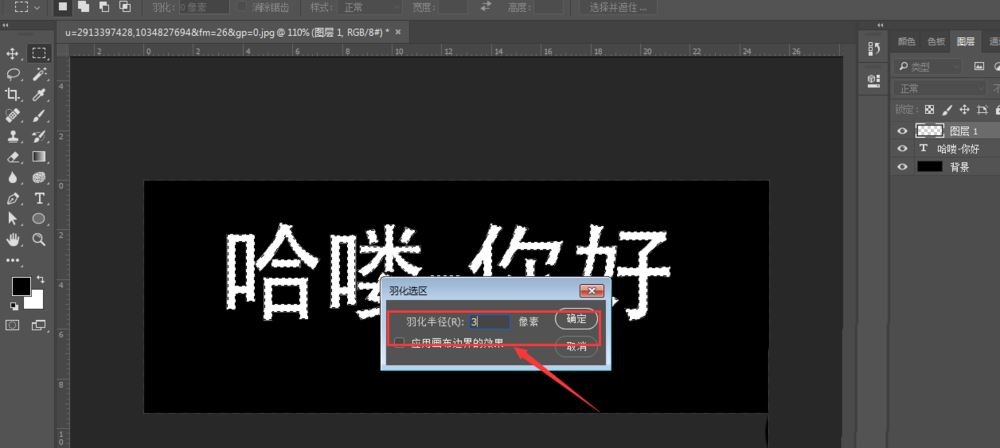Image resolution: width=1000 pixels, height=448 pixels.
Task: Filter layers by pixel layer icon
Action: click(980, 66)
